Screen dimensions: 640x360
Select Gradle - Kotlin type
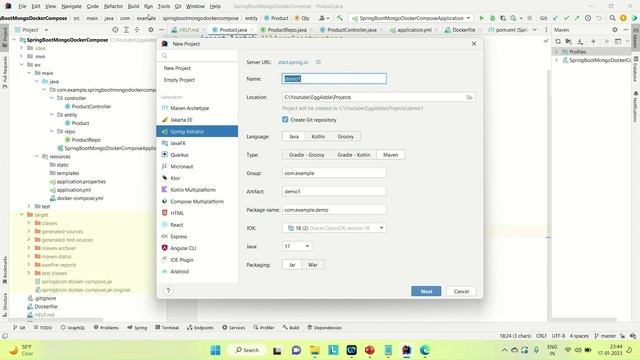353,155
